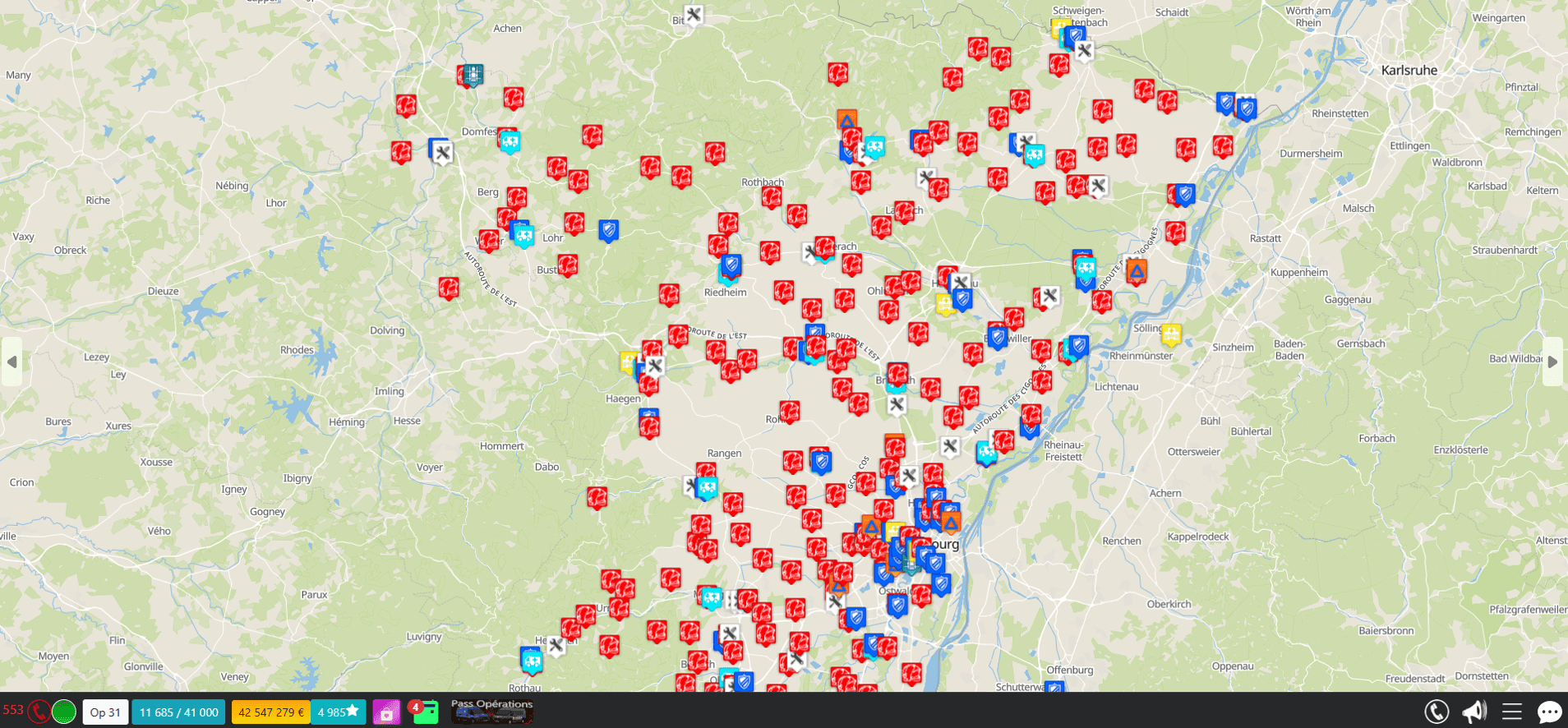This screenshot has height=728, width=1568.
Task: Expand the right side panel arrow
Action: (1552, 362)
